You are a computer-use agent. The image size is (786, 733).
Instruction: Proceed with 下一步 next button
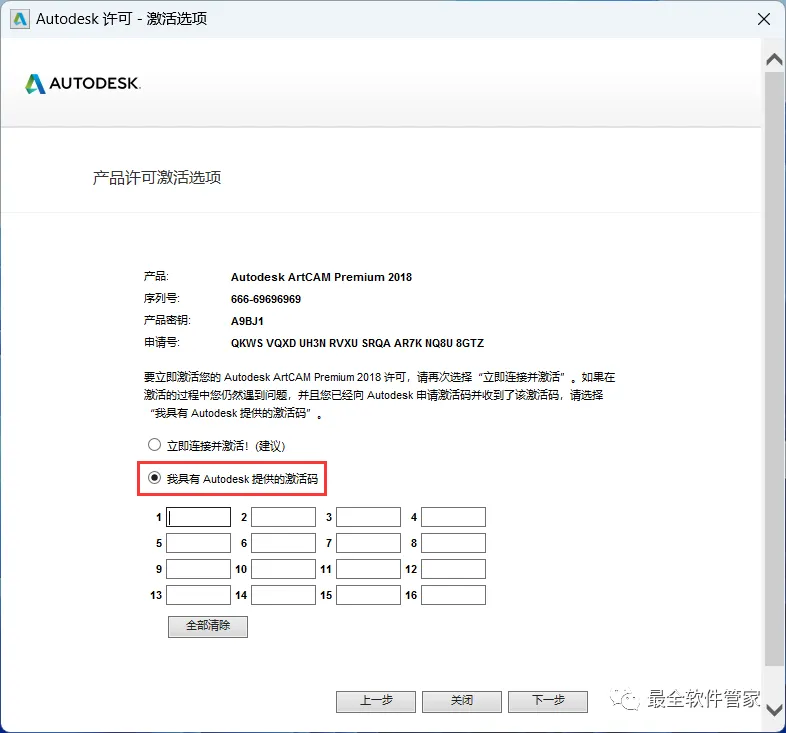point(548,701)
